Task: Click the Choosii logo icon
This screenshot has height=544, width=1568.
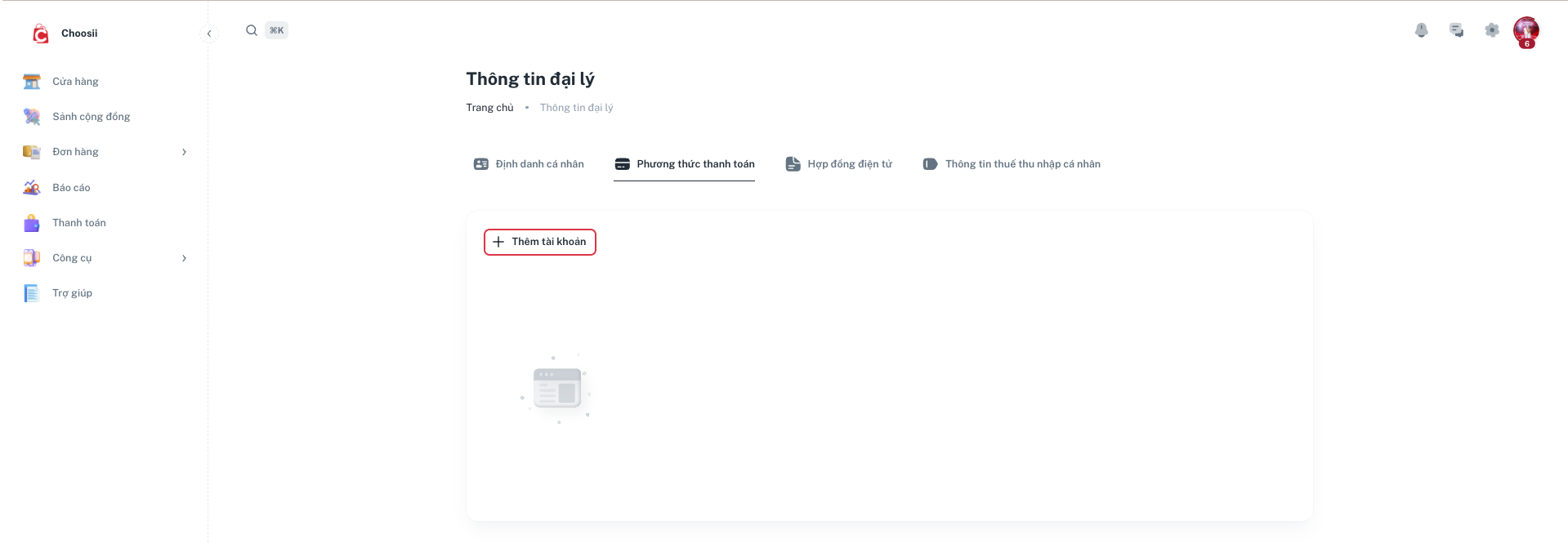Action: click(x=40, y=33)
